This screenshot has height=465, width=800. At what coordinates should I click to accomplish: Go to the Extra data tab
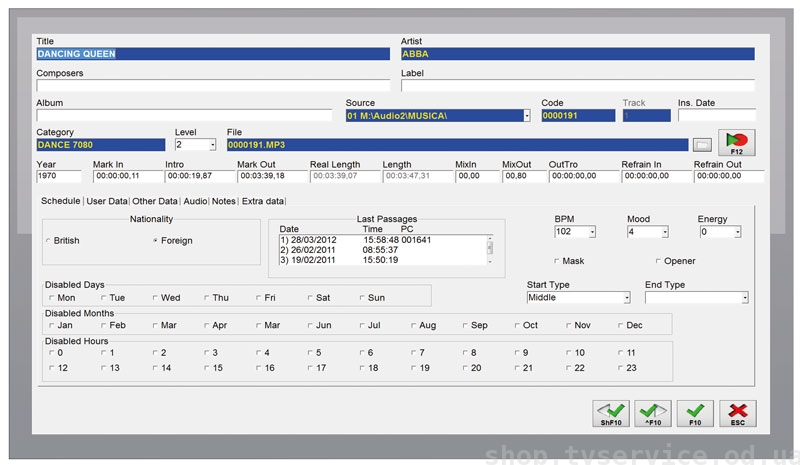click(262, 201)
